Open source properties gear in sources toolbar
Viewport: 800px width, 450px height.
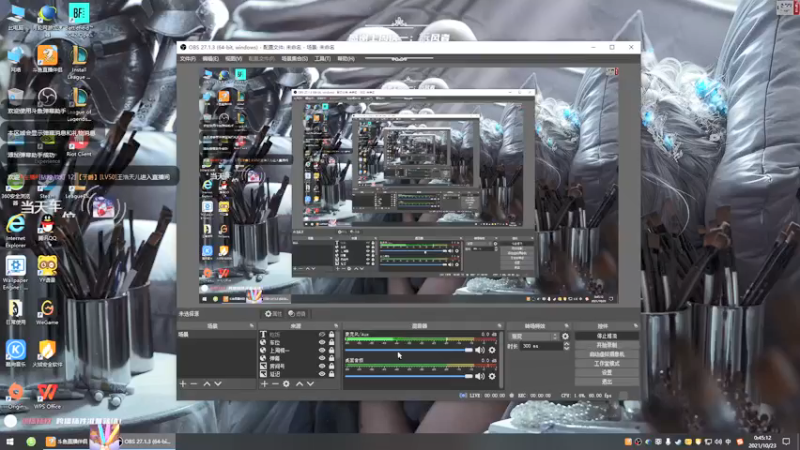click(286, 384)
